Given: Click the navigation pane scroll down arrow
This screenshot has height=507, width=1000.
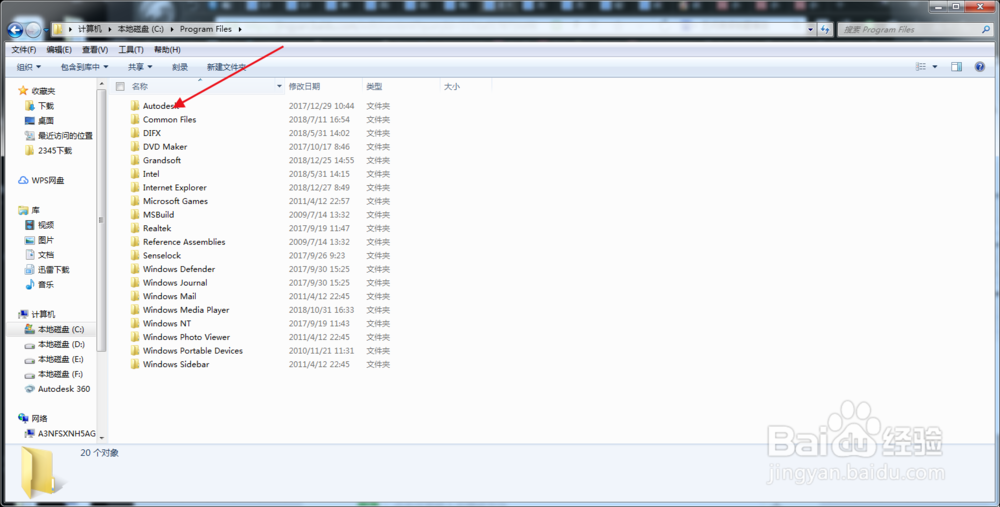Looking at the screenshot, I should point(101,438).
